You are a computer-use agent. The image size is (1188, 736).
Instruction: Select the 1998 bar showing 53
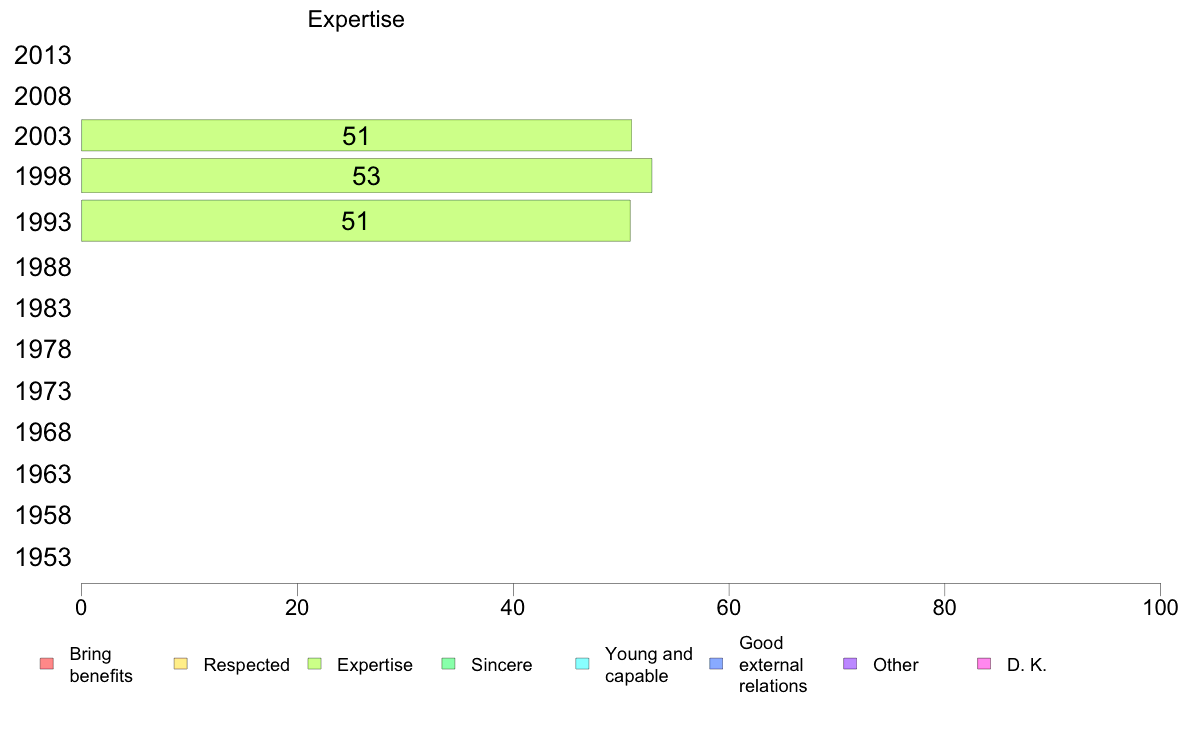pyautogui.click(x=366, y=176)
